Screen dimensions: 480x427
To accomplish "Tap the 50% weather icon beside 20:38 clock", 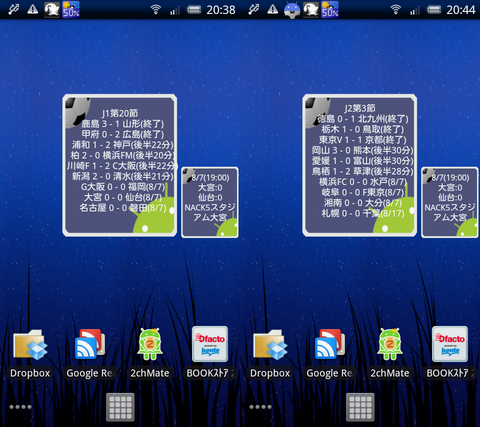I will click(x=71, y=10).
